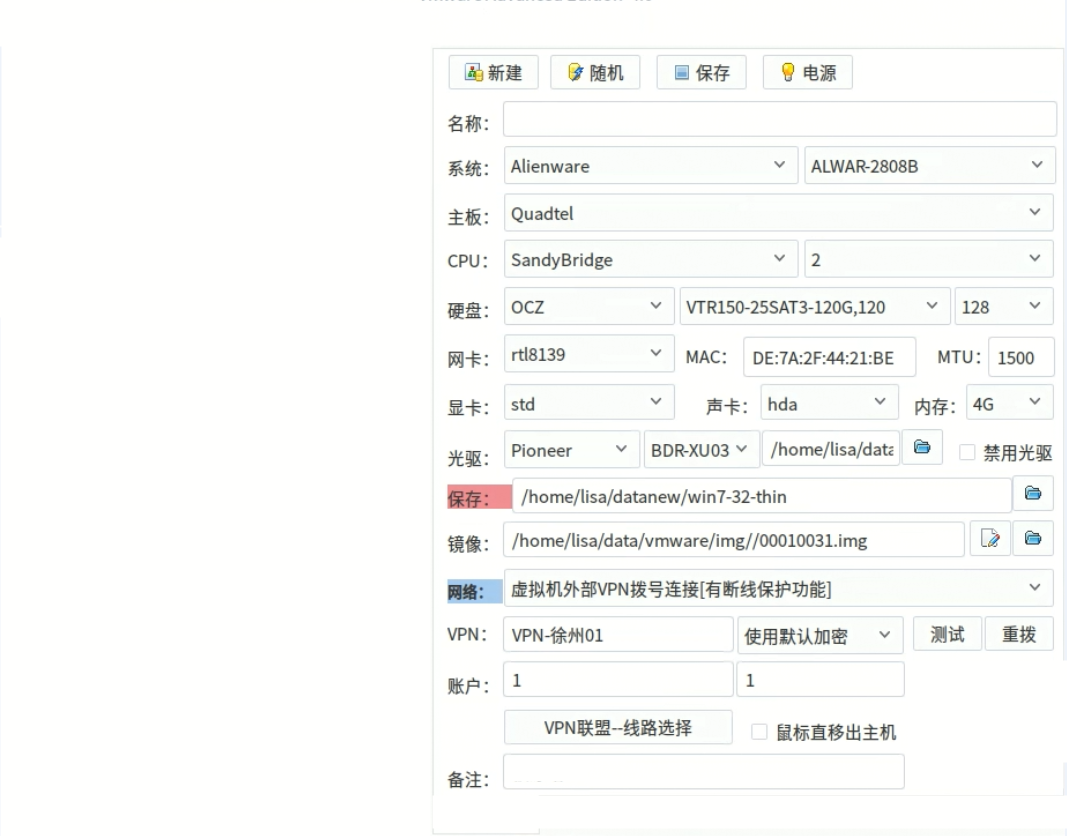Click edit icon next to 镜像 path
This screenshot has height=836, width=1067.
tap(991, 539)
